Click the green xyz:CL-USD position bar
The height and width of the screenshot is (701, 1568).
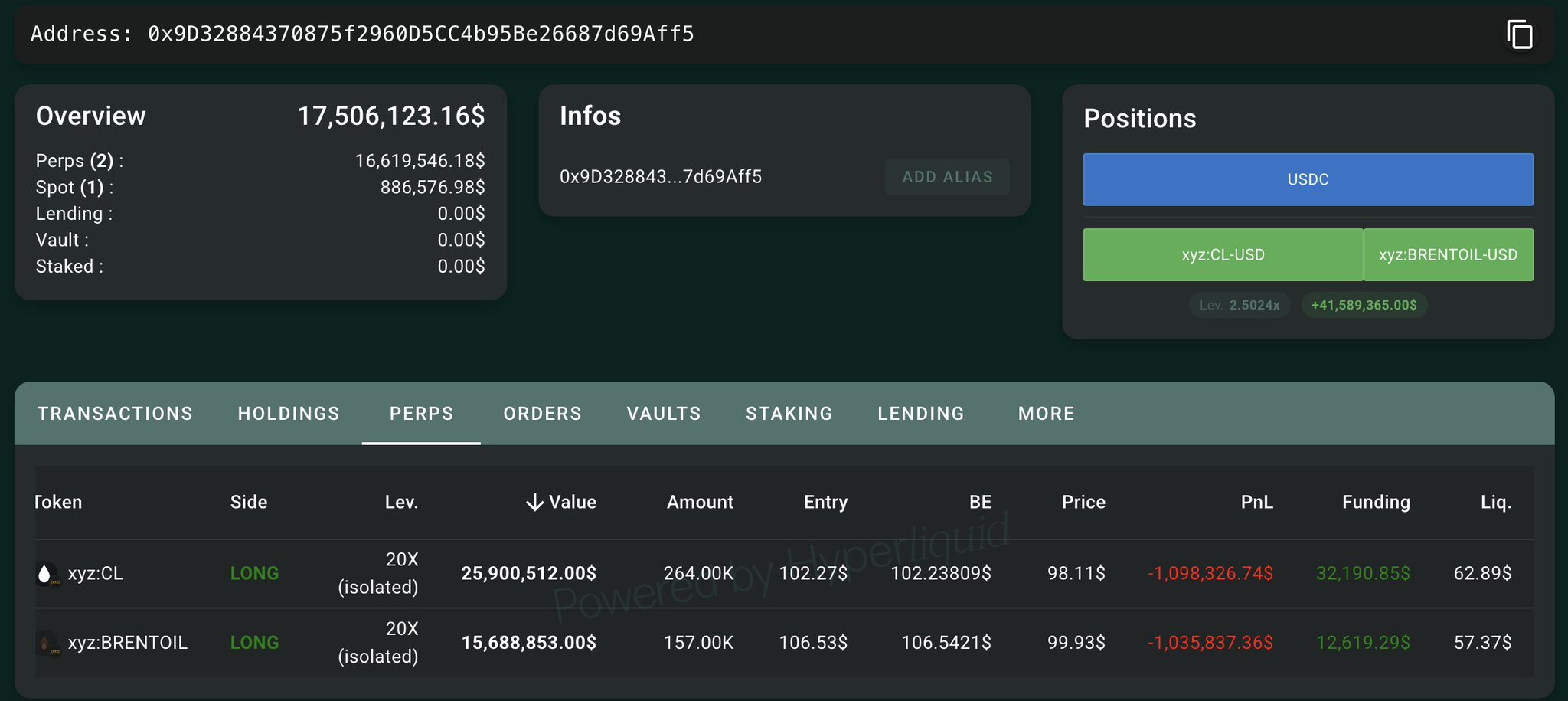[x=1223, y=255]
